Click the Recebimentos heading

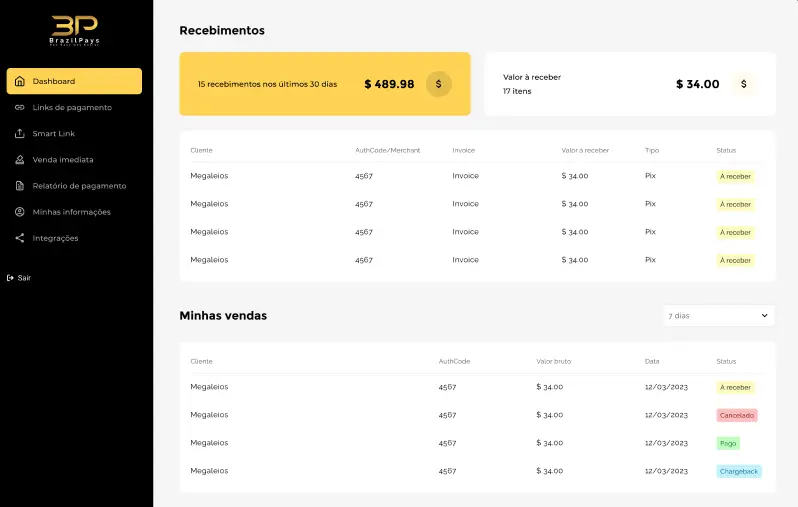pyautogui.click(x=222, y=31)
